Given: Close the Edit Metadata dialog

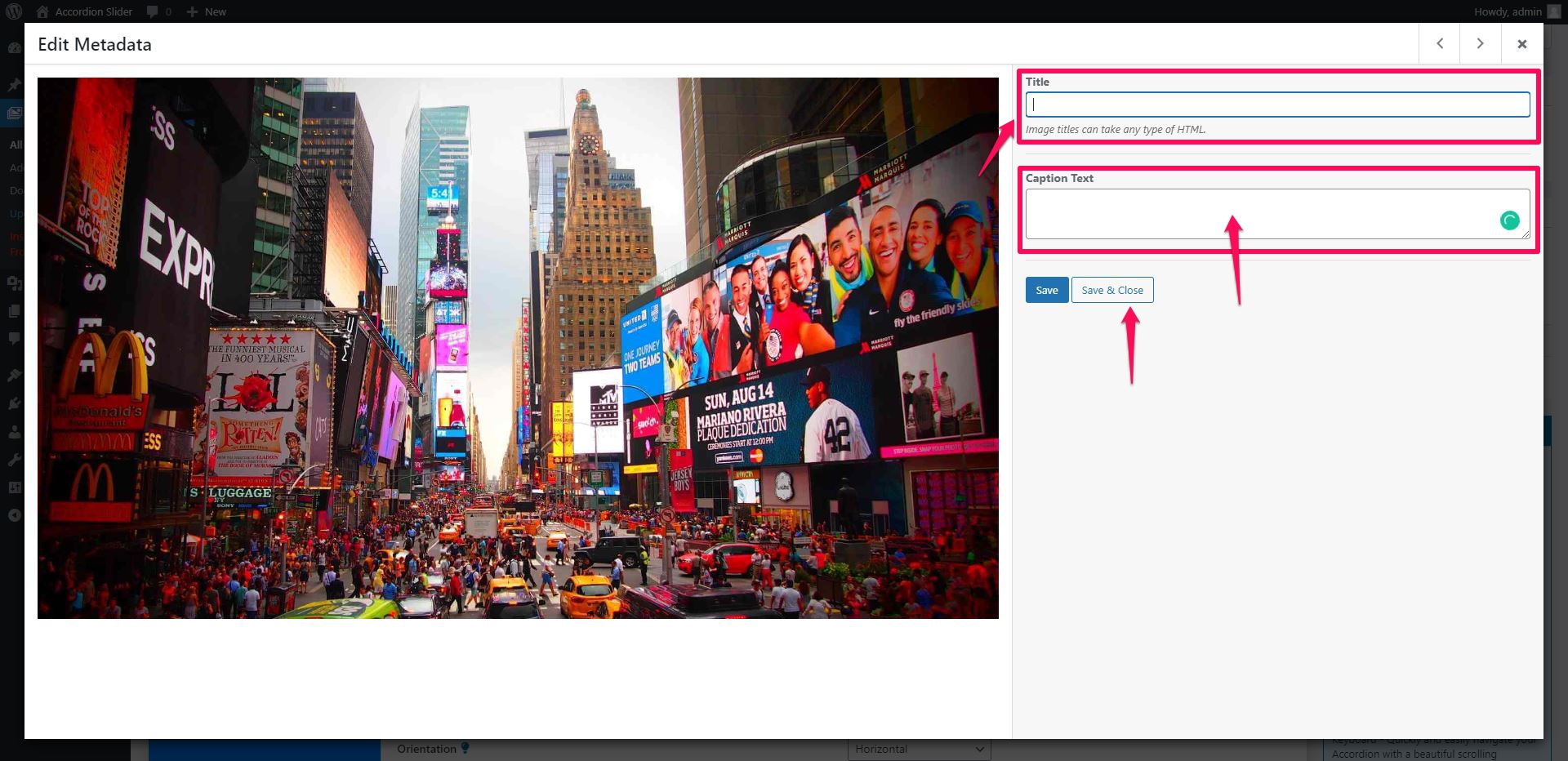Looking at the screenshot, I should (x=1522, y=44).
